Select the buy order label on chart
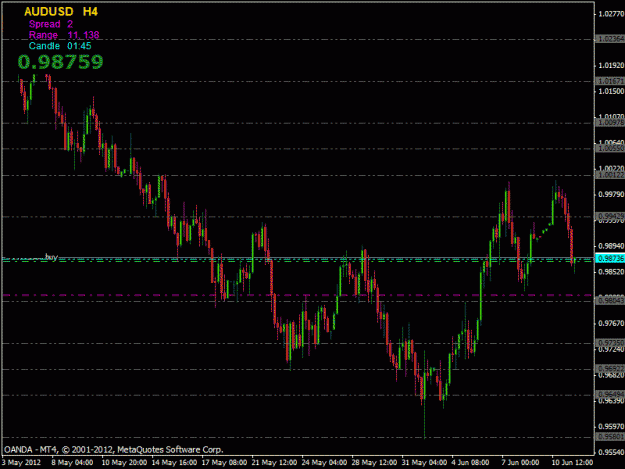The image size is (625, 469). click(x=51, y=257)
